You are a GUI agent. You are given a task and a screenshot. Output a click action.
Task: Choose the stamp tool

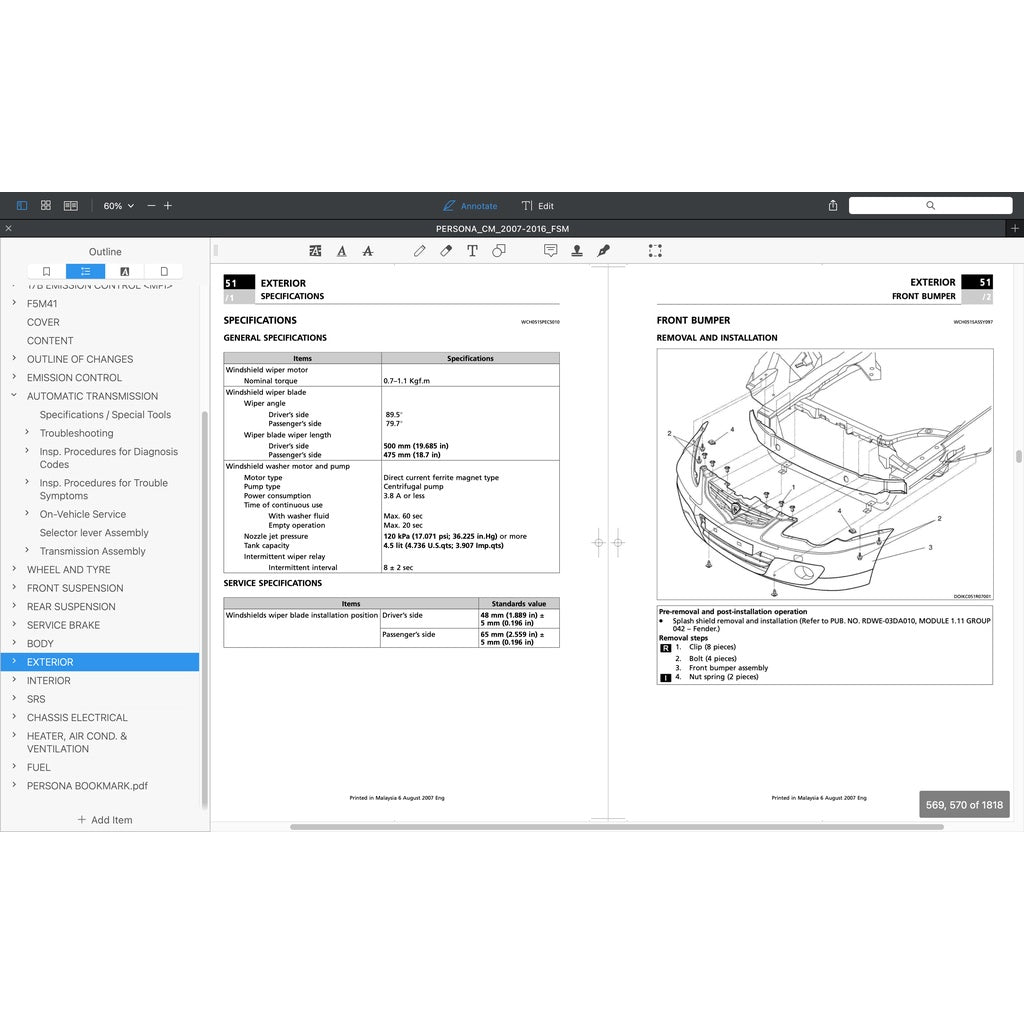(577, 251)
